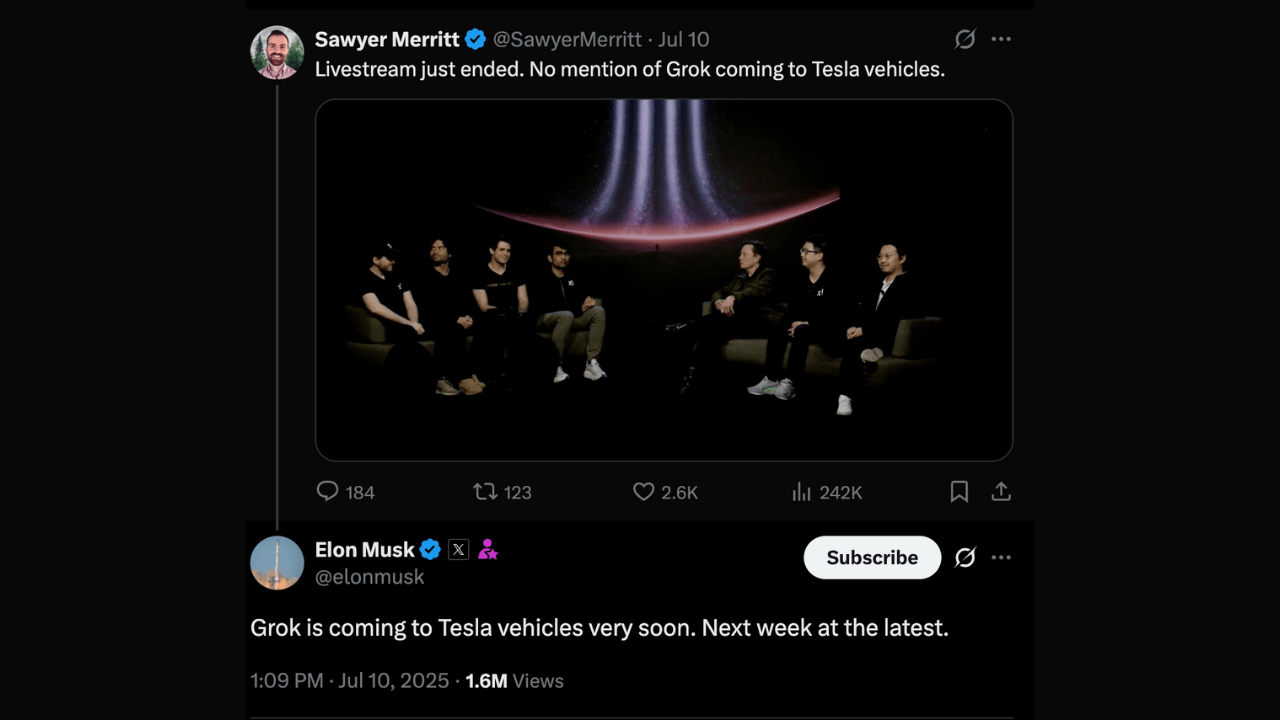Click Sawyer Merritt's blue verified badge
This screenshot has height=720, width=1280.
click(x=474, y=39)
